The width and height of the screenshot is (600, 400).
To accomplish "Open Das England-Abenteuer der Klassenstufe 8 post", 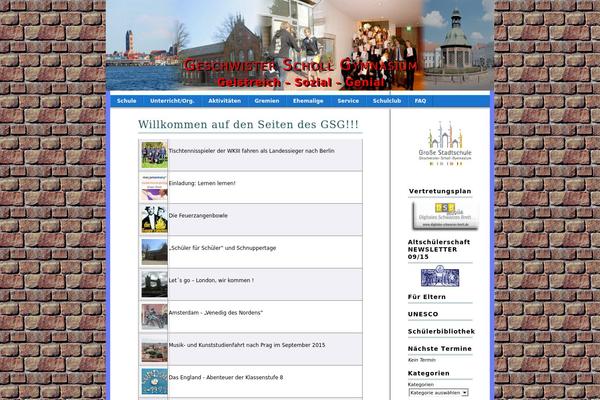I will coord(226,377).
